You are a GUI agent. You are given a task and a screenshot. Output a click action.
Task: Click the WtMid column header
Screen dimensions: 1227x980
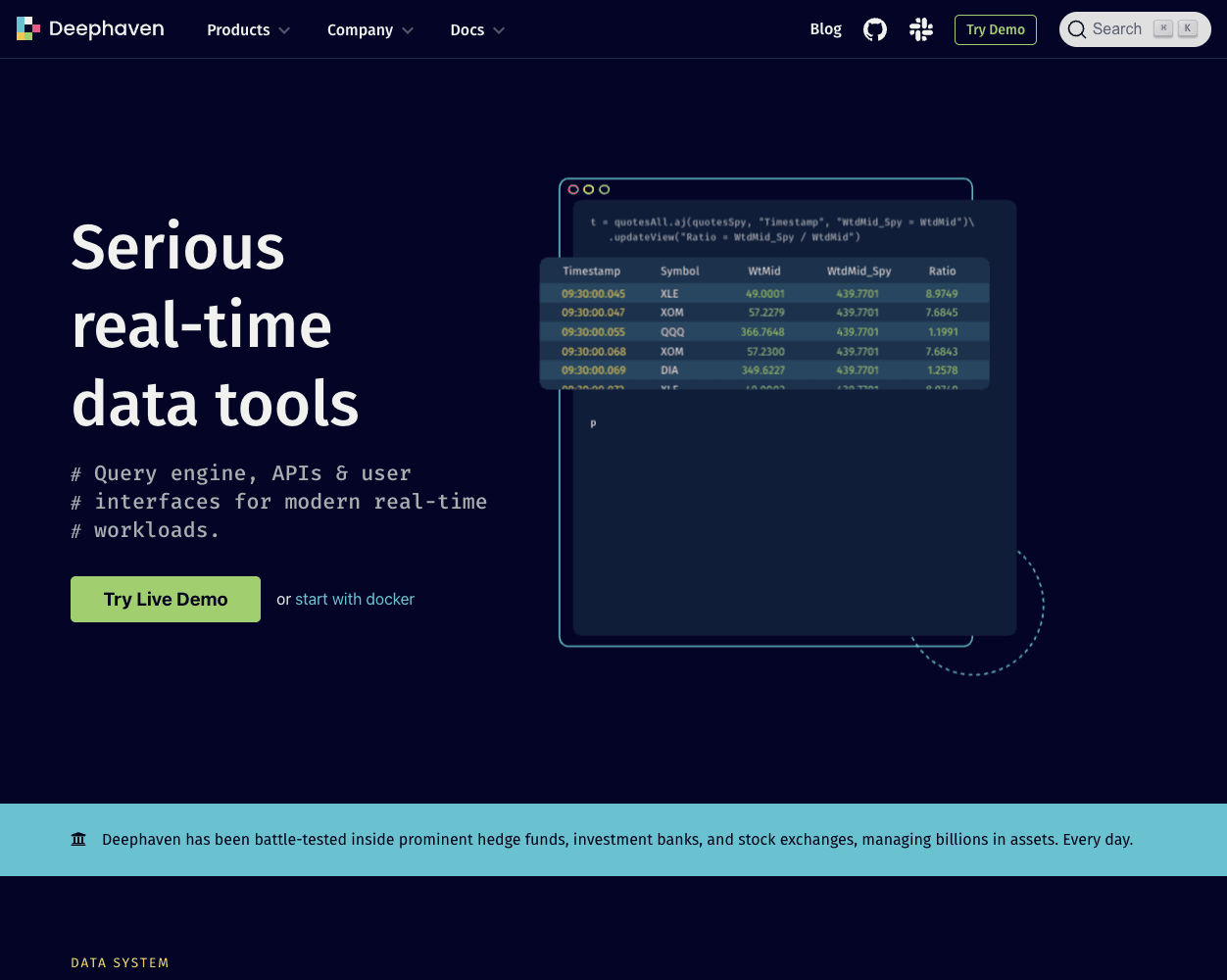(x=764, y=271)
